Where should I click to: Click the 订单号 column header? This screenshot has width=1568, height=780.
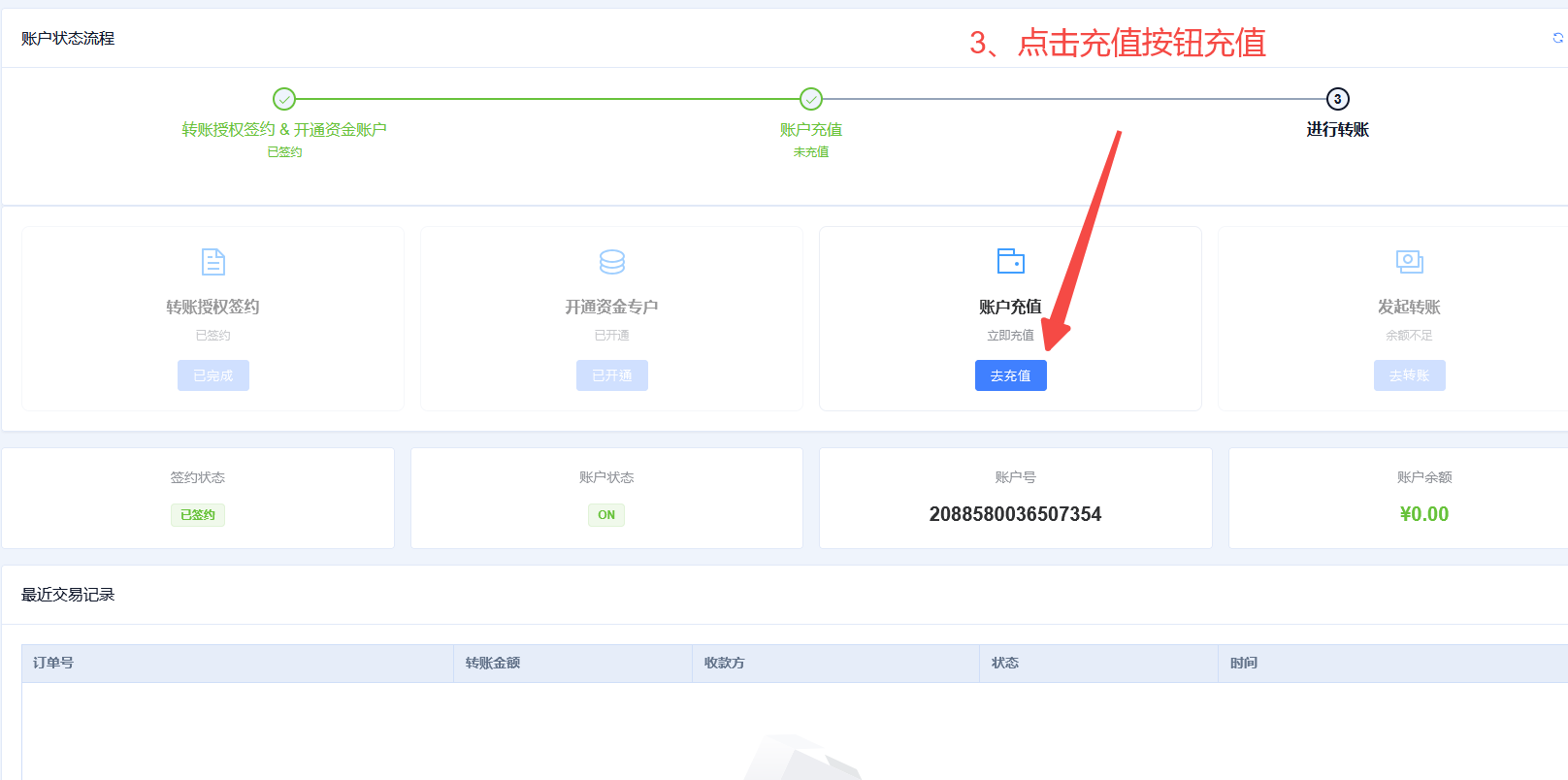tap(53, 663)
